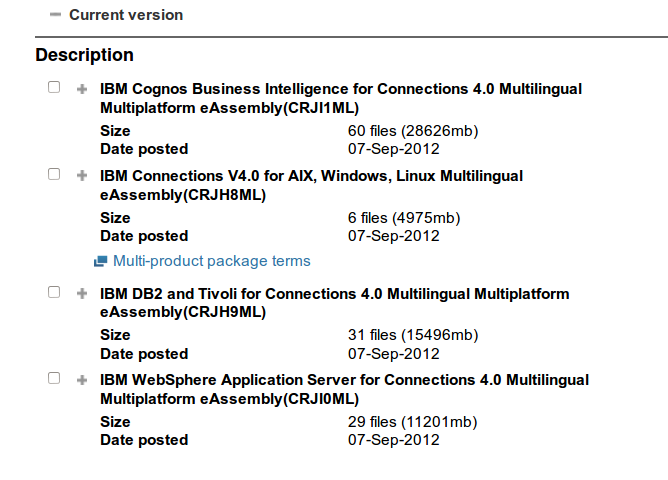Click the Description heading
Screen dimensions: 668x480
pos(84,55)
